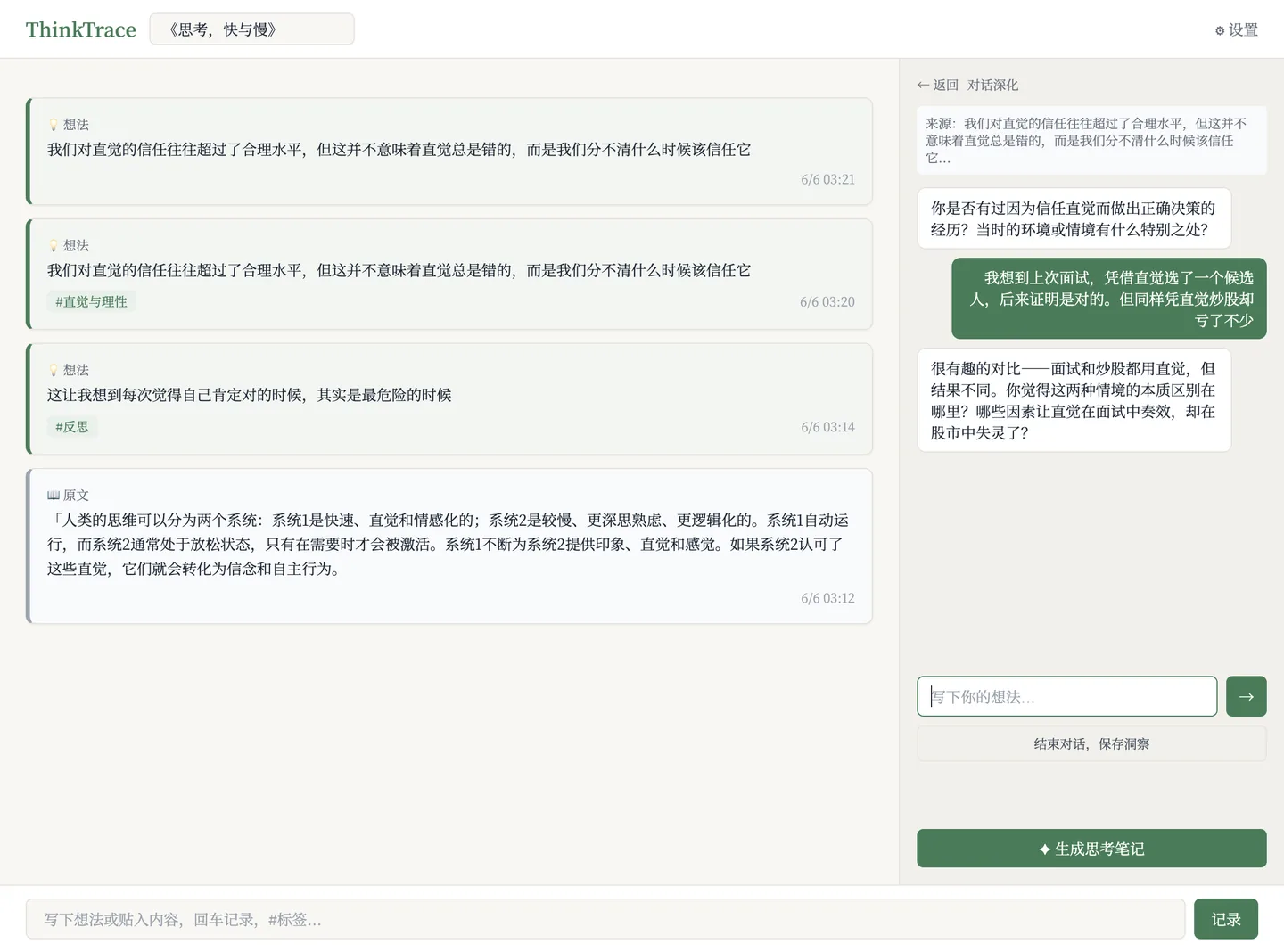The width and height of the screenshot is (1284, 952).
Task: Click 结束对话，保存洞察 button
Action: (1091, 743)
